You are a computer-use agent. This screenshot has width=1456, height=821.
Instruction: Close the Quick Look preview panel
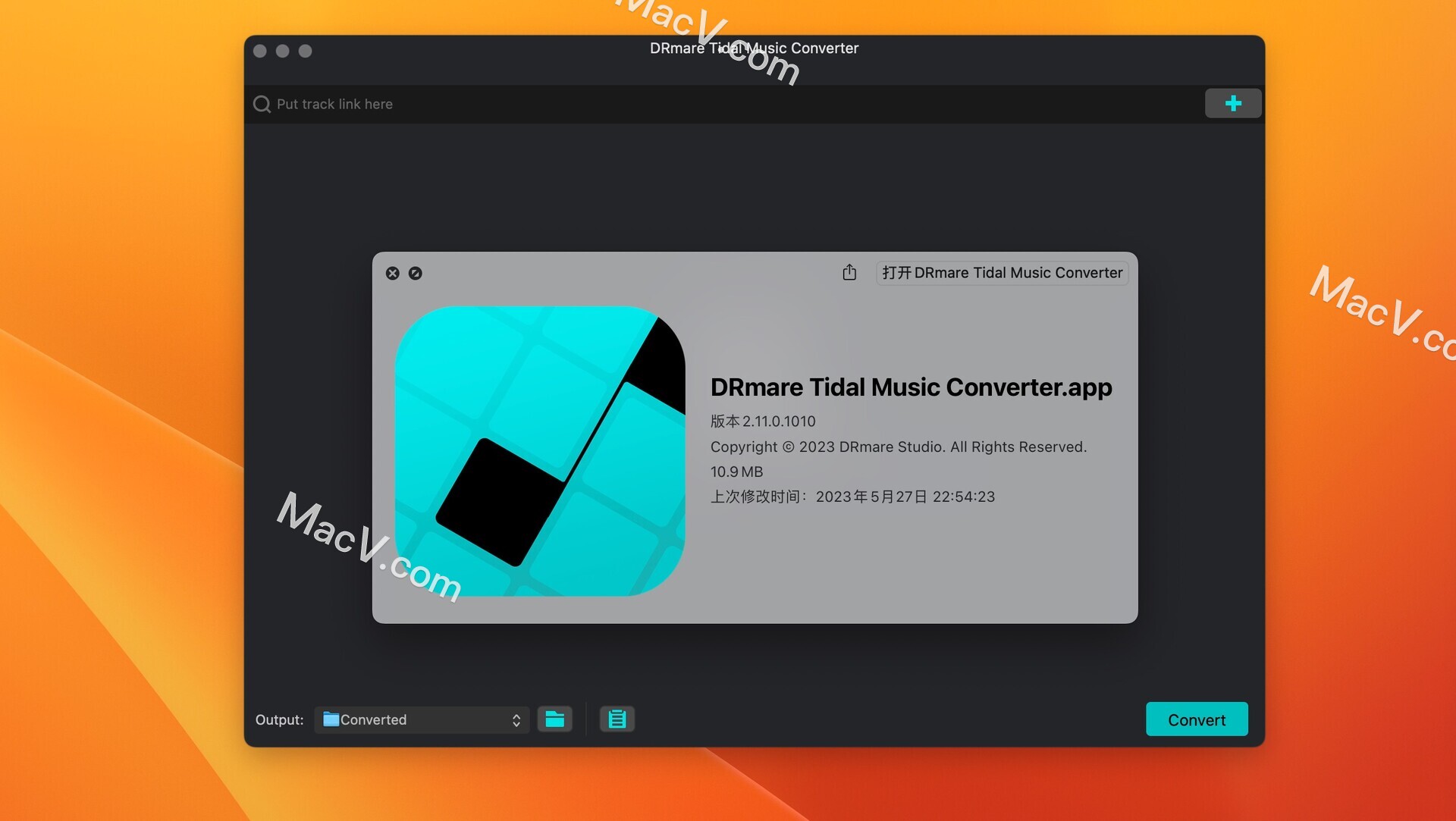(392, 273)
